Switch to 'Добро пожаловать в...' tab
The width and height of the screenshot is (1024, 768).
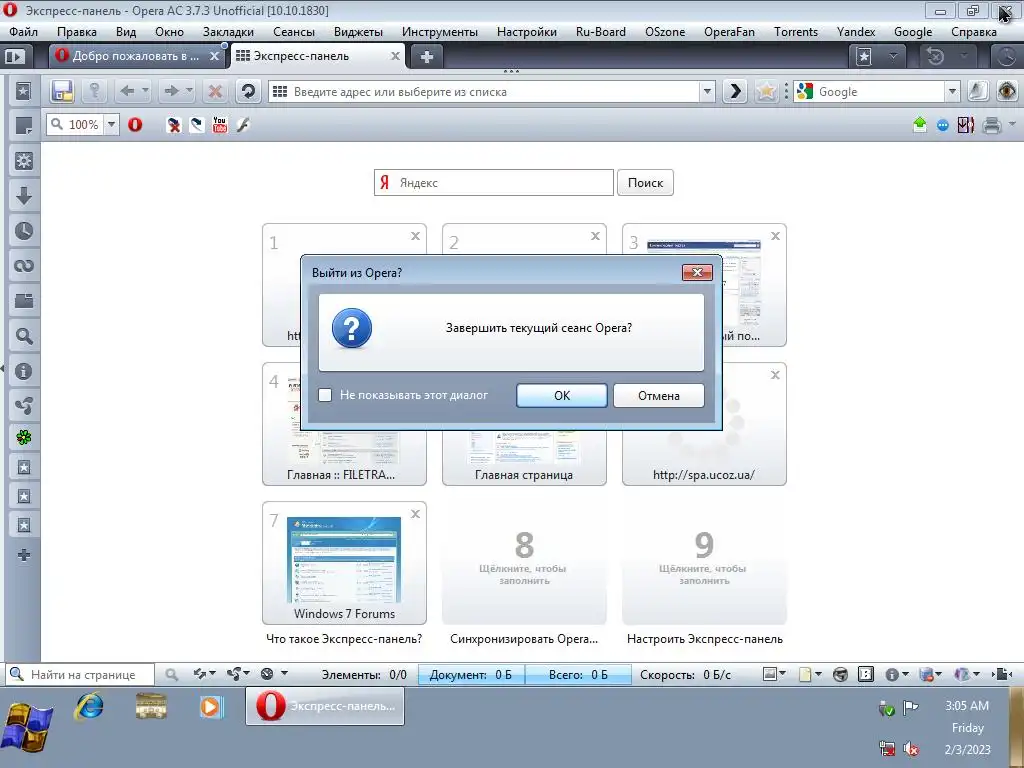tap(136, 56)
